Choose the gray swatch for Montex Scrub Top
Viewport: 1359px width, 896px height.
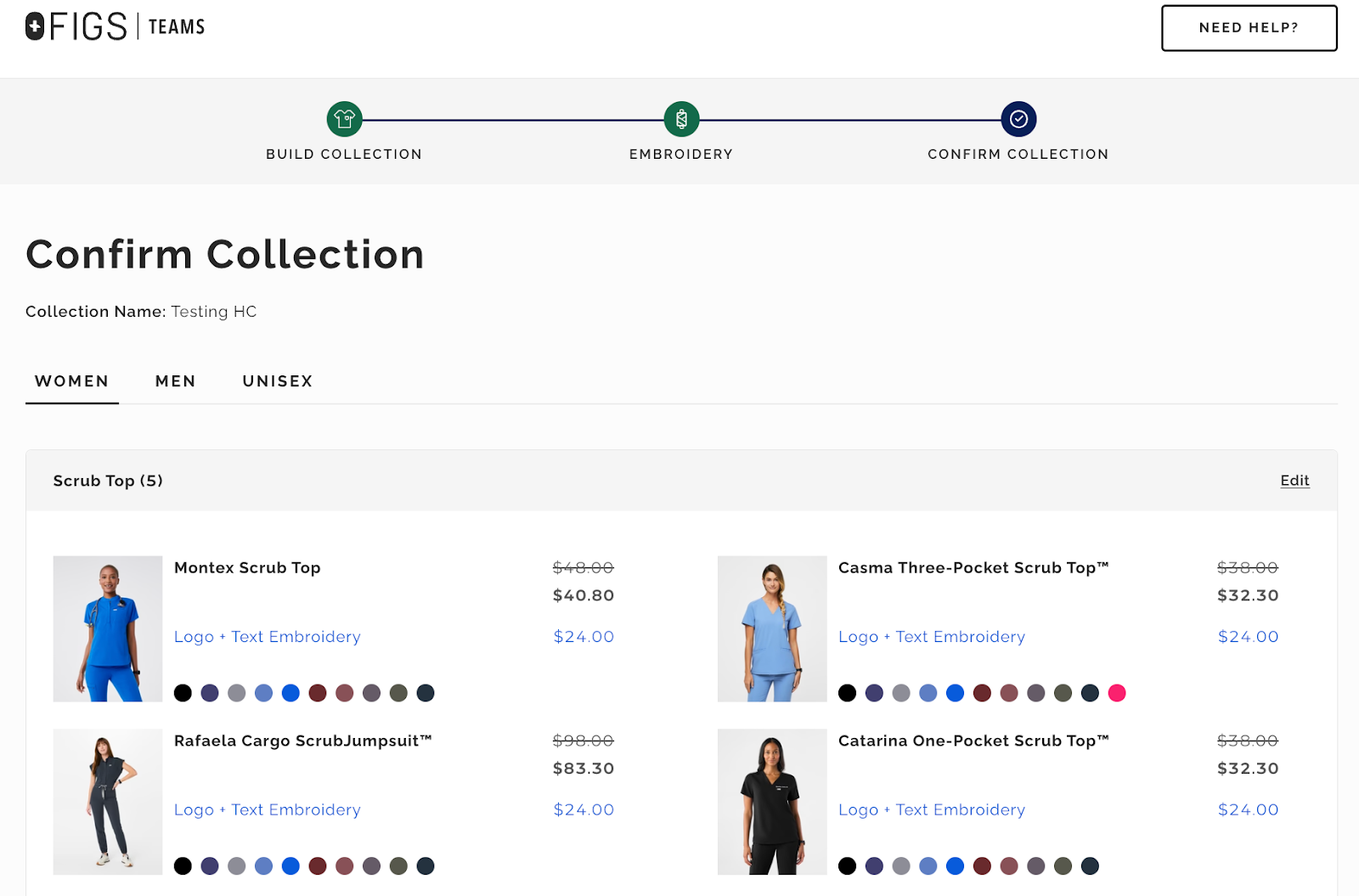pyautogui.click(x=237, y=693)
